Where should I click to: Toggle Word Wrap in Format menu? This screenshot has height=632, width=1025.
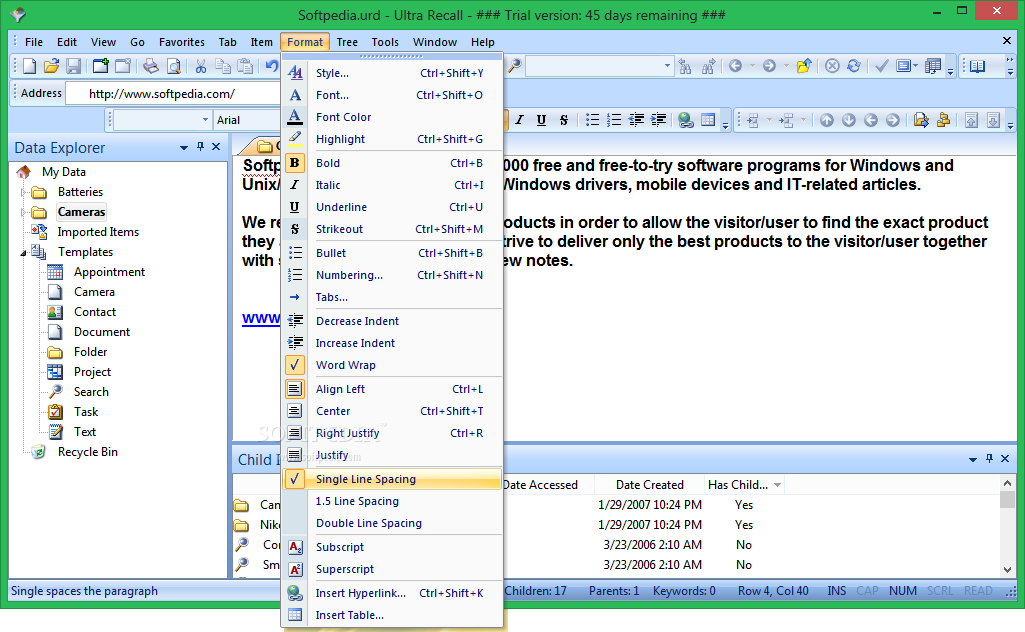[x=393, y=365]
